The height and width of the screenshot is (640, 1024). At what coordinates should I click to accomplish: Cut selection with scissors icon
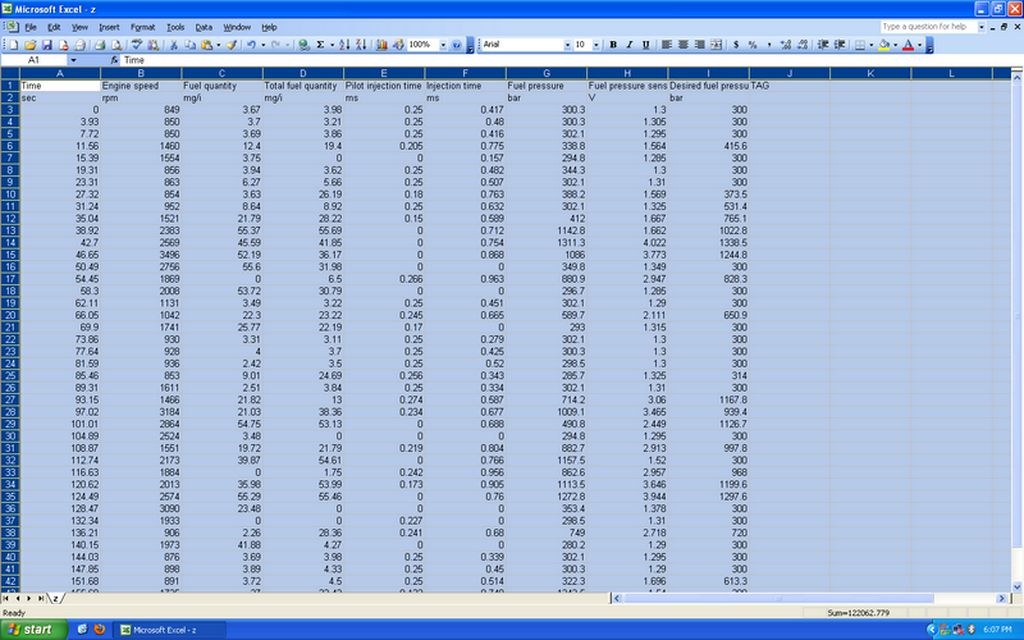coord(174,44)
